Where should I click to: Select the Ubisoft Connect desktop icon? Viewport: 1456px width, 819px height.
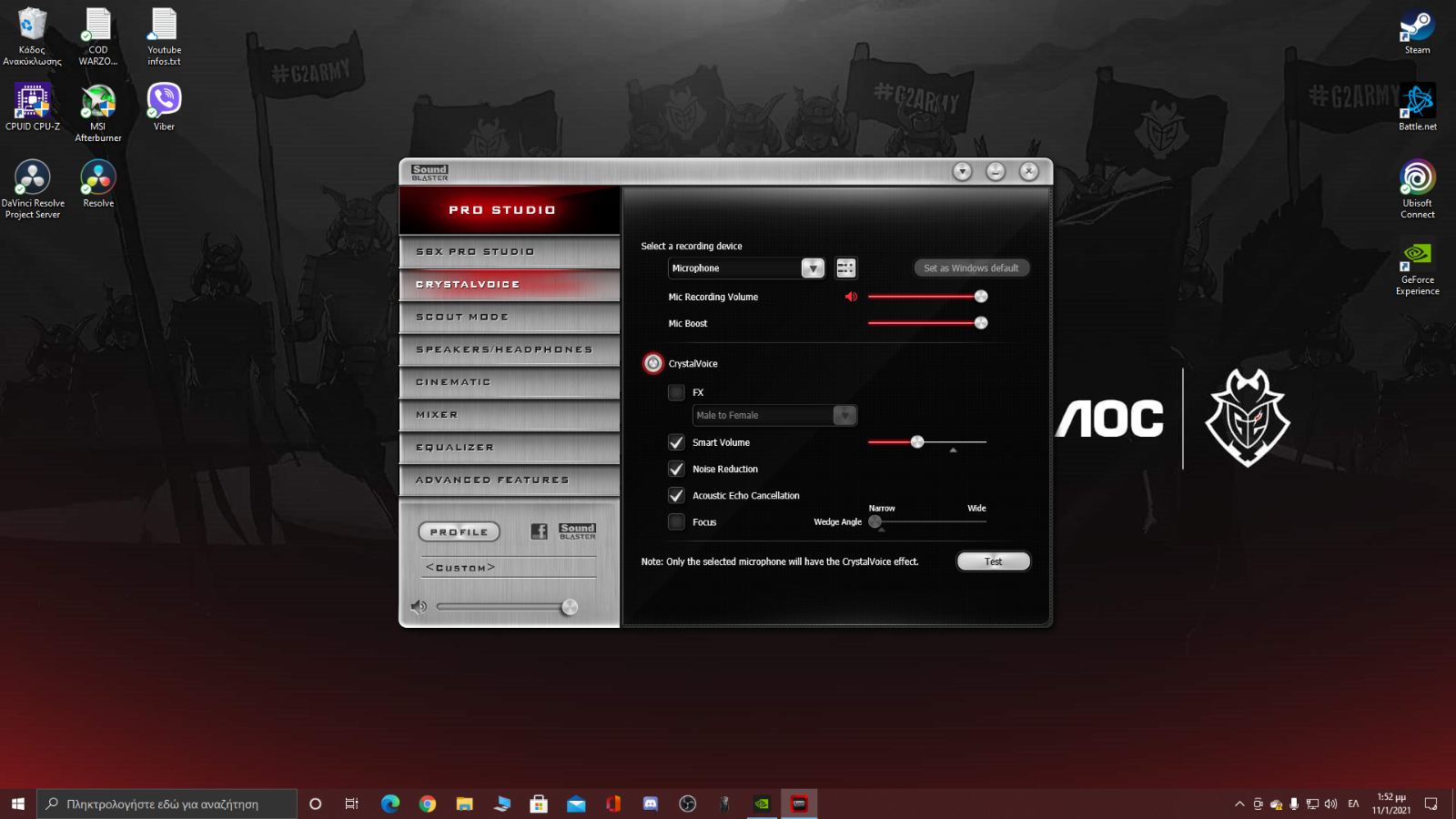[1417, 189]
